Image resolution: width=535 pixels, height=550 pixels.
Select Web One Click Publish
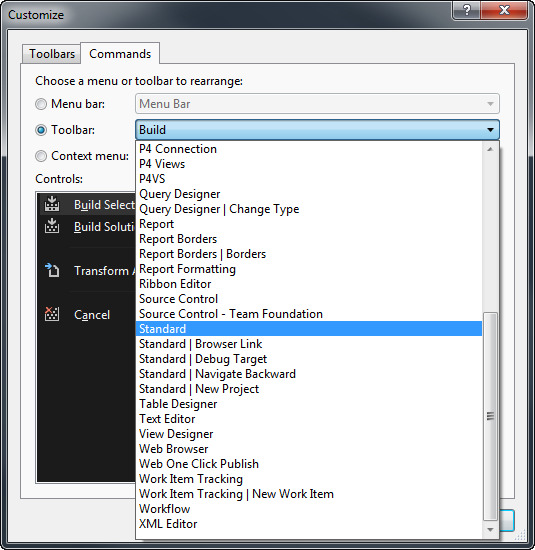click(309, 464)
